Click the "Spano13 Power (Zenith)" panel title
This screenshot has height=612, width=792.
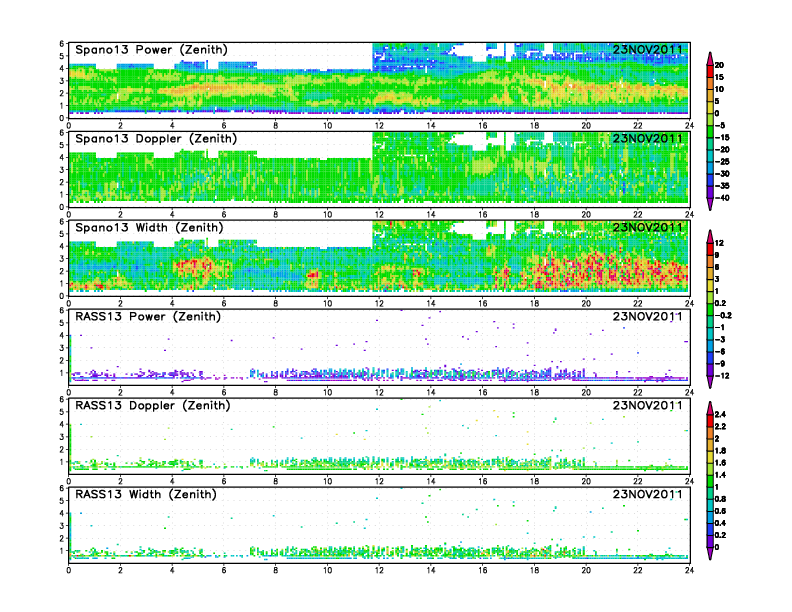click(151, 50)
